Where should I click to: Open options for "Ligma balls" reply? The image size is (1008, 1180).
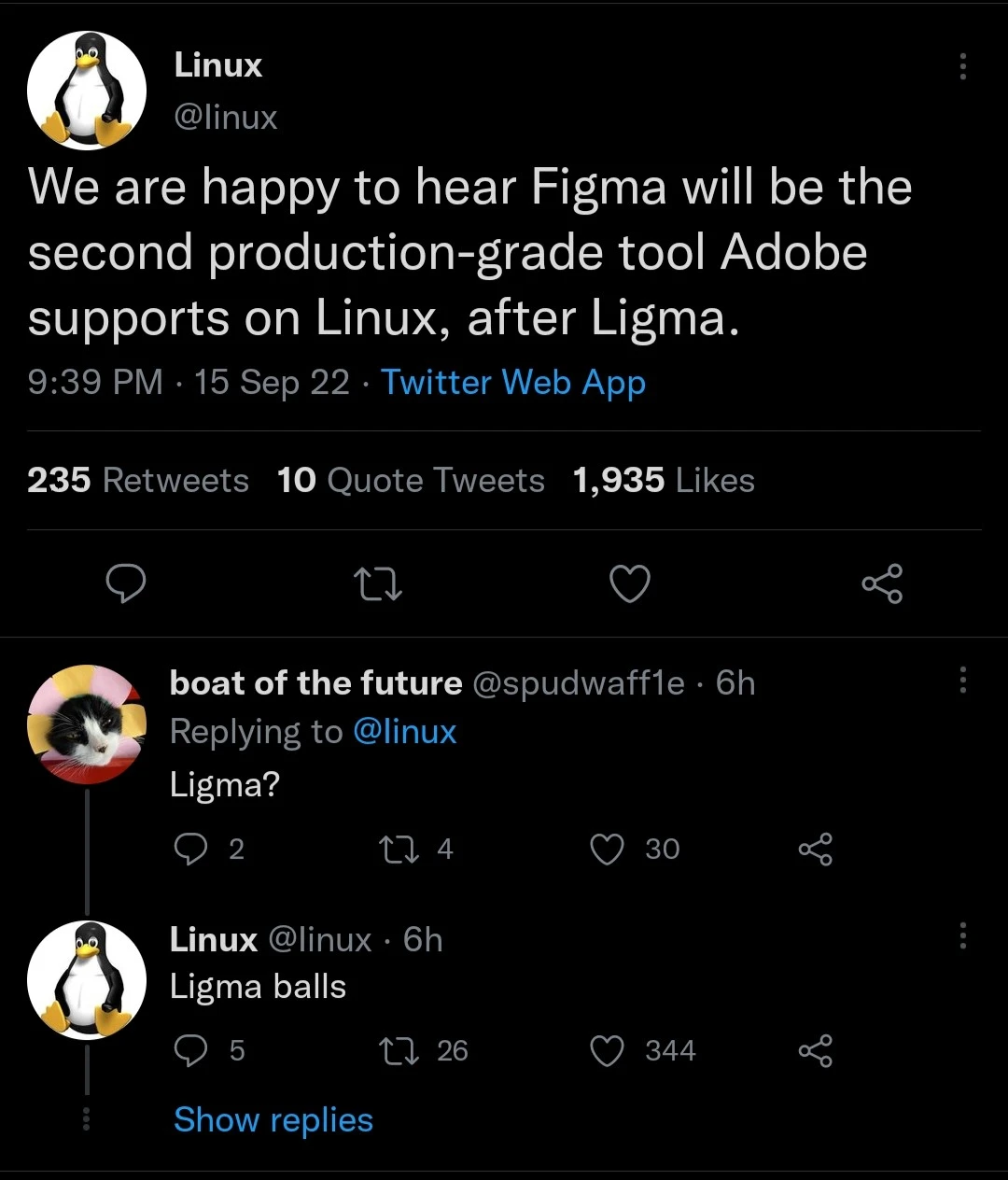[x=962, y=935]
